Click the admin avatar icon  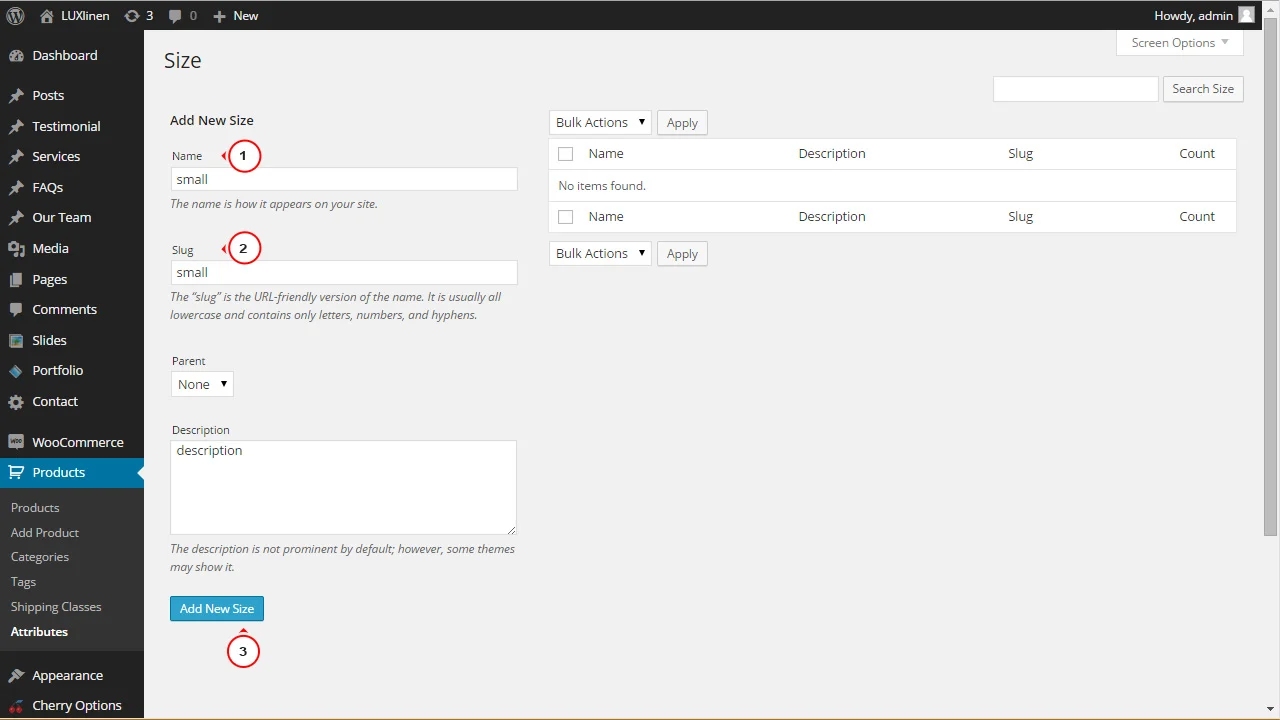(x=1246, y=15)
